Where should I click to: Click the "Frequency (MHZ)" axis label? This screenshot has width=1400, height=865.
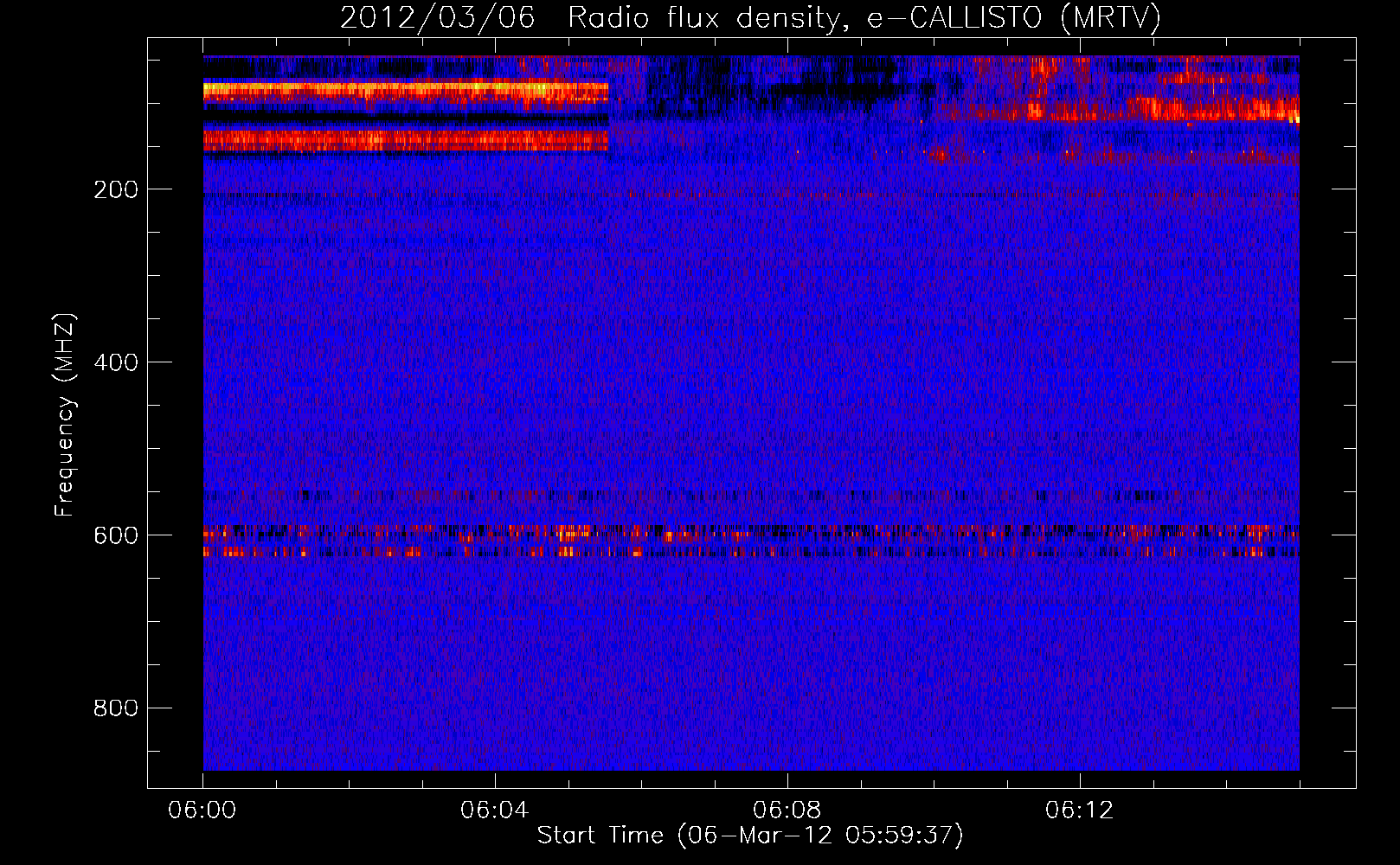pyautogui.click(x=65, y=415)
